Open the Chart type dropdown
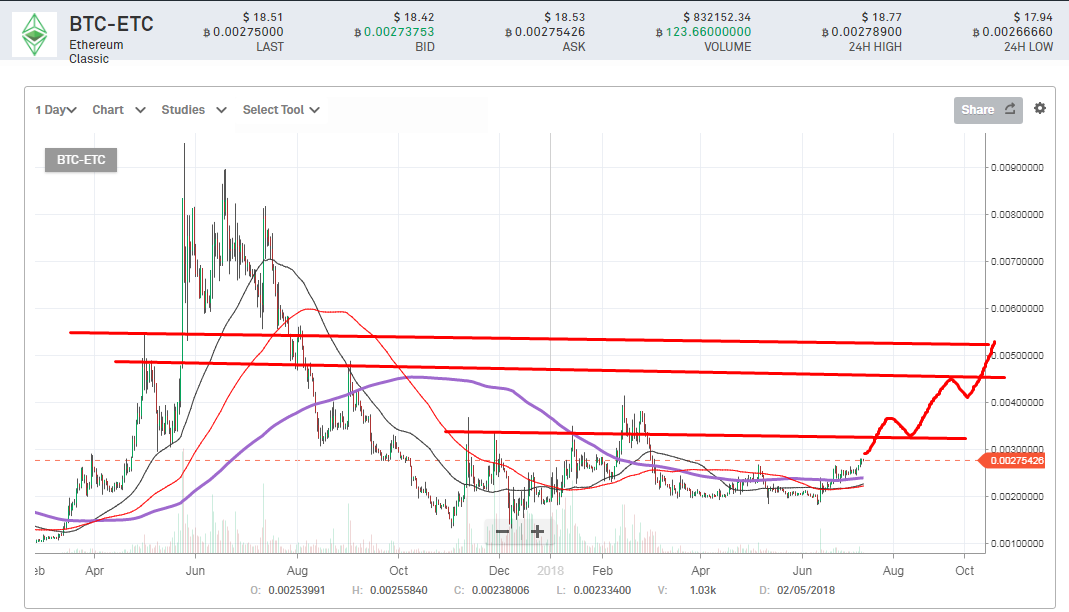Image resolution: width=1069 pixels, height=612 pixels. 119,110
